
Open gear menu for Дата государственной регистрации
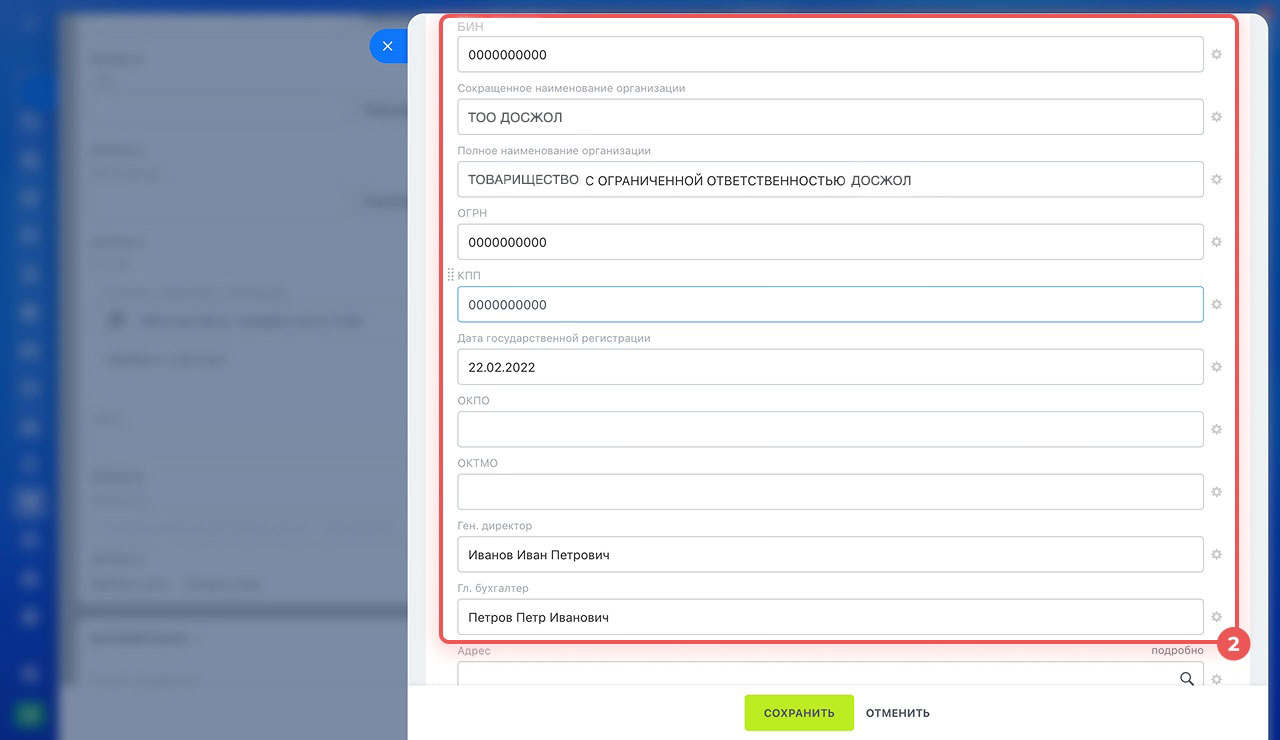click(1217, 367)
